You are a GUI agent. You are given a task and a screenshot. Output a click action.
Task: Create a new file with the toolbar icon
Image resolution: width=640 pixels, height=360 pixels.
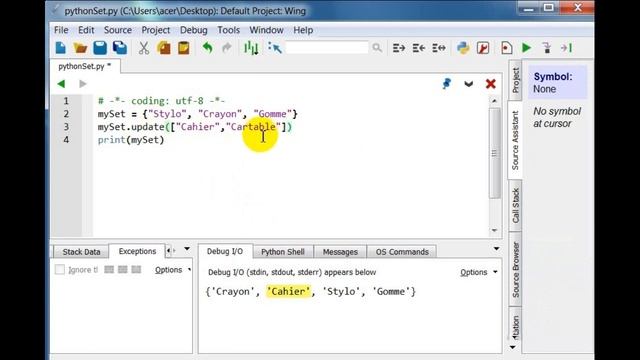(x=60, y=48)
